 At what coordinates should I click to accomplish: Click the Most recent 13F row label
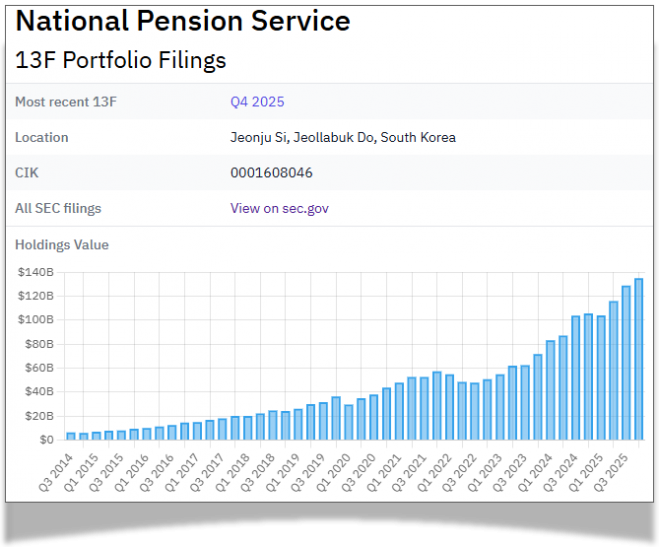64,102
